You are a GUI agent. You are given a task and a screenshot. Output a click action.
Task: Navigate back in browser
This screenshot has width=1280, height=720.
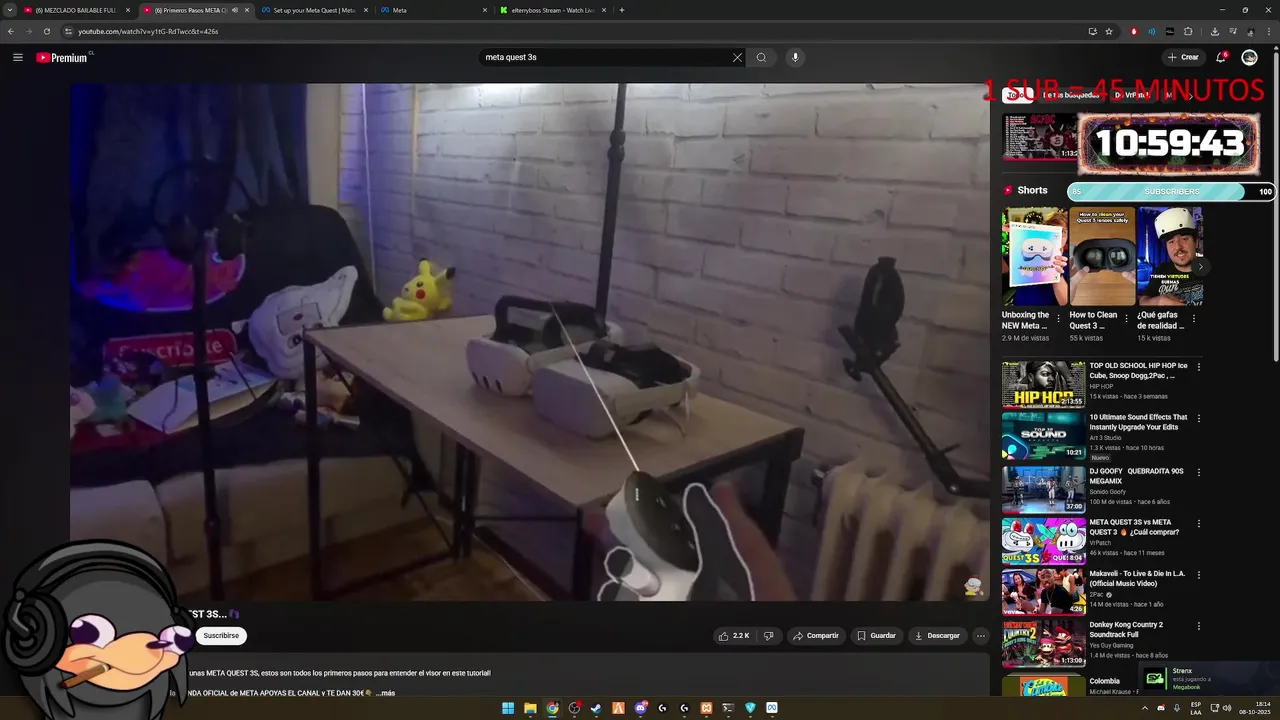11,31
